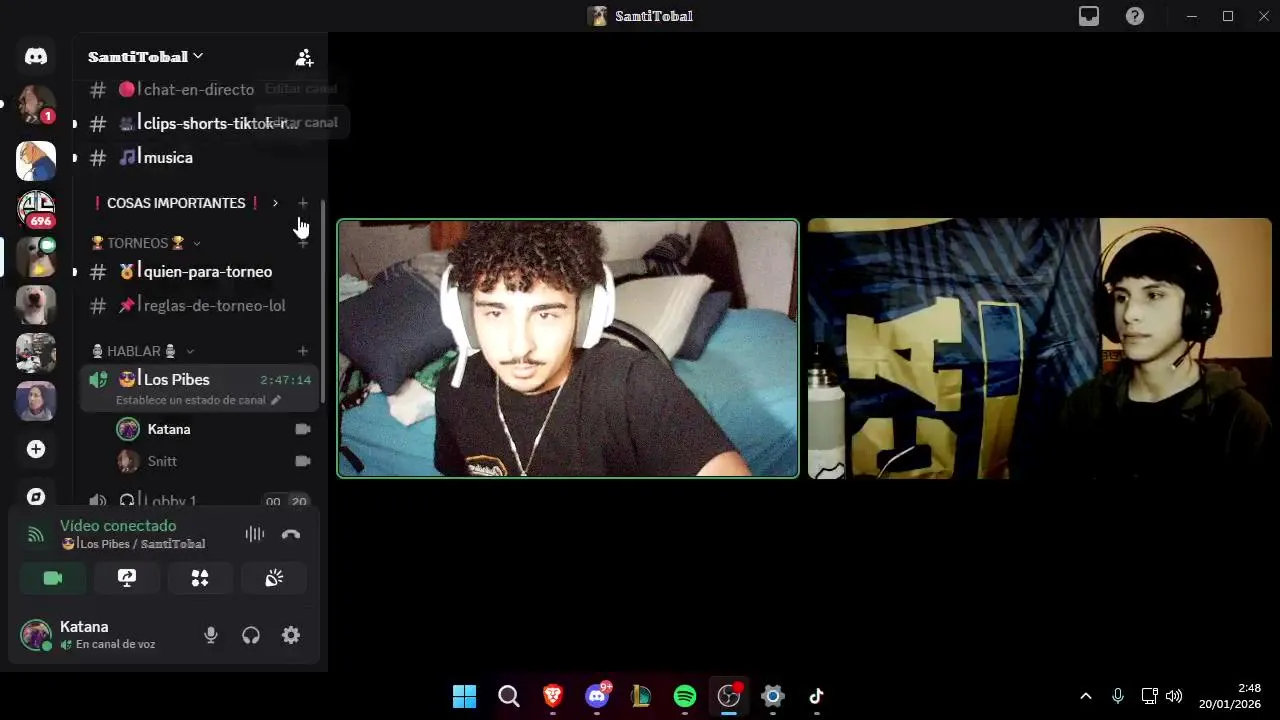1280x720 pixels.
Task: Open taskbar clock and date
Action: coord(1231,696)
